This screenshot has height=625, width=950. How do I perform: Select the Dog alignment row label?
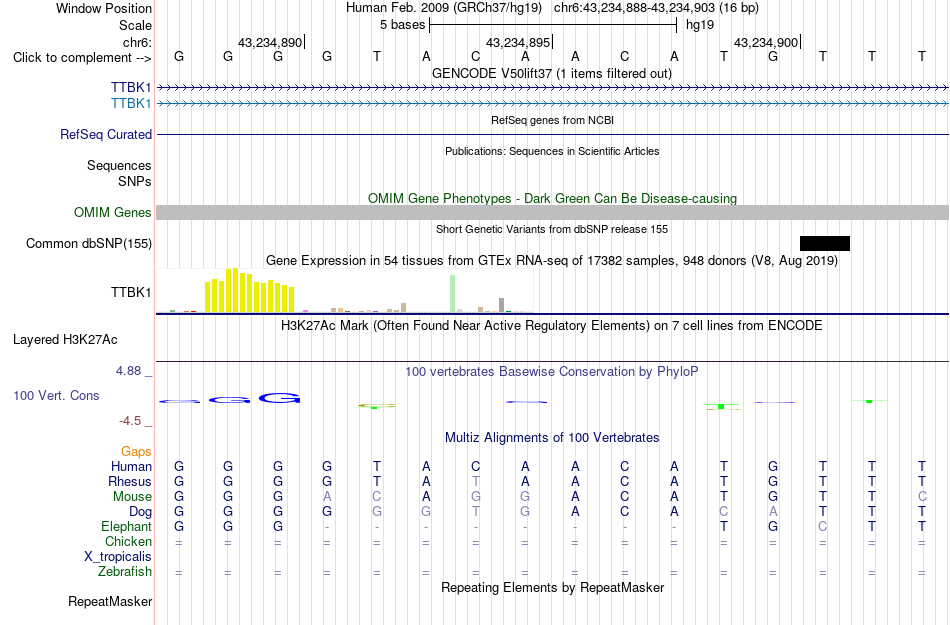pos(141,512)
